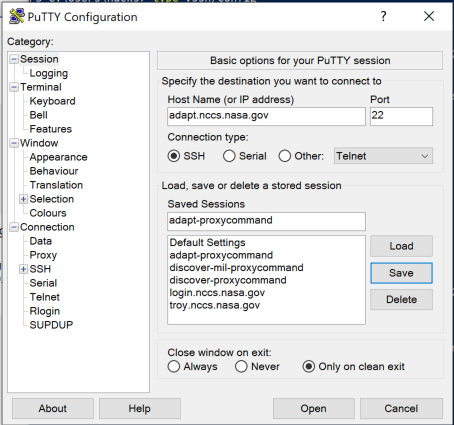454x425 pixels.
Task: Click the Load button
Action: (401, 246)
